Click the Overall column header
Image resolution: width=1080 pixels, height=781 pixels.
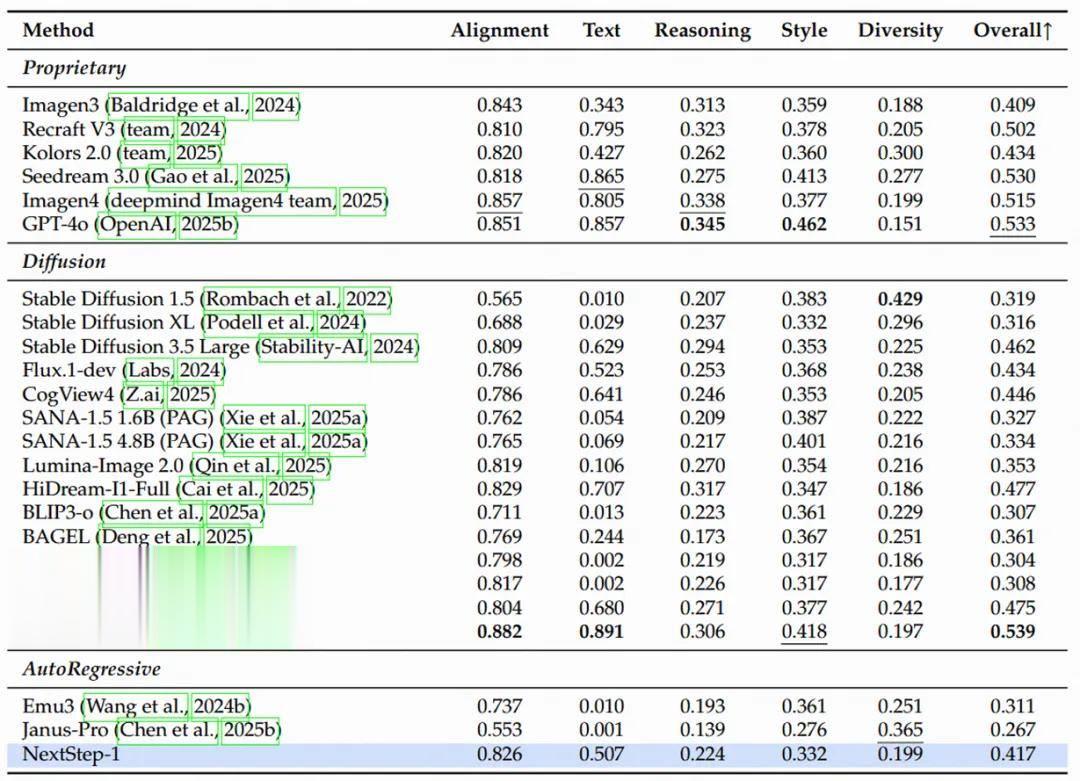1012,30
